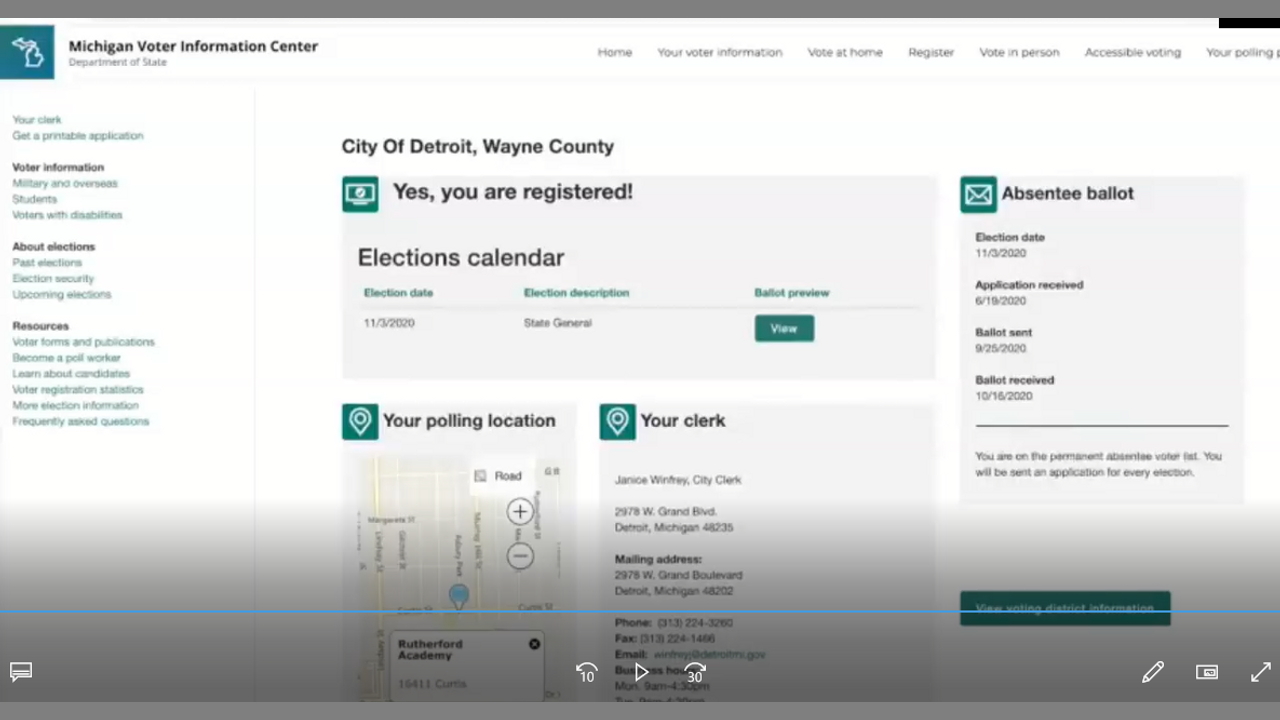This screenshot has width=1280, height=720.
Task: Close the Rutherford Academy map popup
Action: click(534, 644)
